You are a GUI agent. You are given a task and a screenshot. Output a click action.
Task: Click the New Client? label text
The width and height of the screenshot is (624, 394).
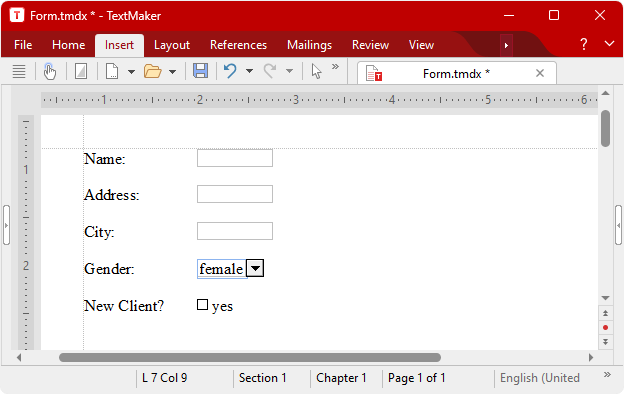click(x=124, y=306)
